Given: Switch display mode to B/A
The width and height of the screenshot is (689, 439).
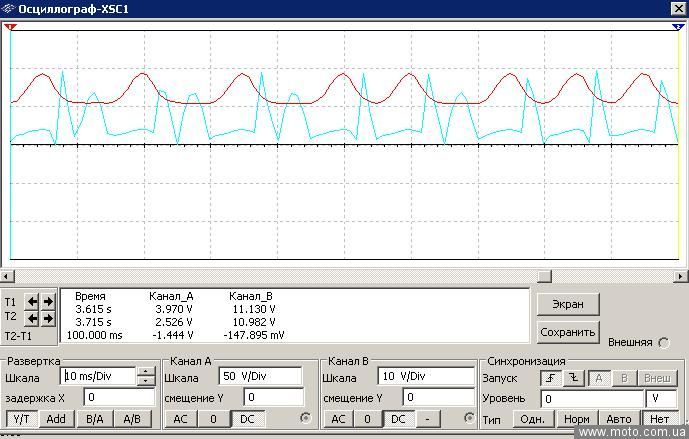Looking at the screenshot, I should click(x=94, y=419).
